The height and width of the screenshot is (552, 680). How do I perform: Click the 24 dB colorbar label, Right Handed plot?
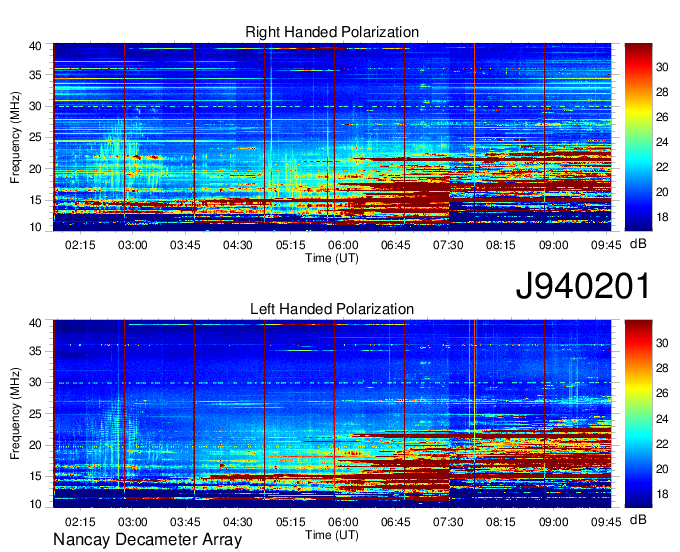tap(662, 142)
